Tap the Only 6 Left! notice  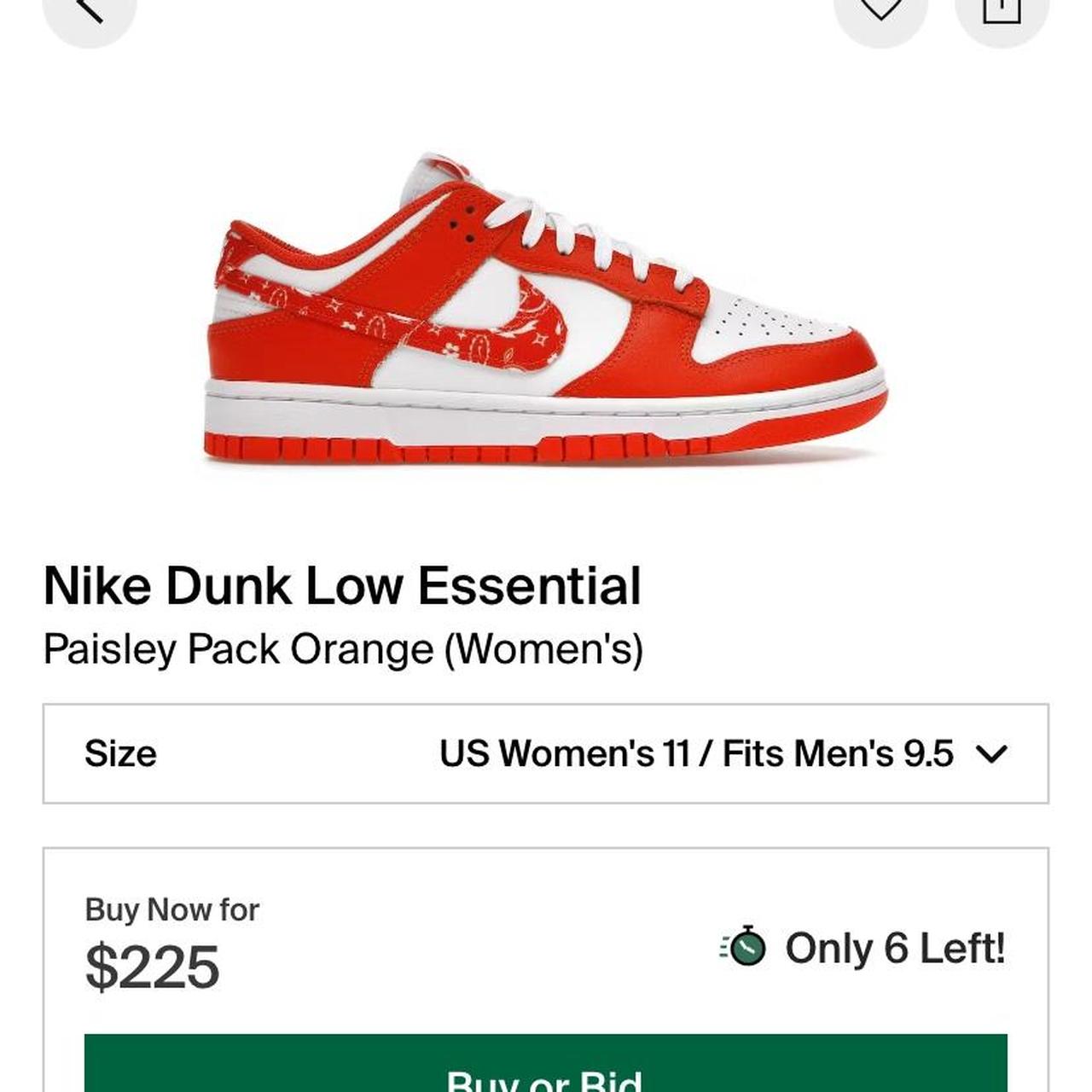[x=895, y=949]
